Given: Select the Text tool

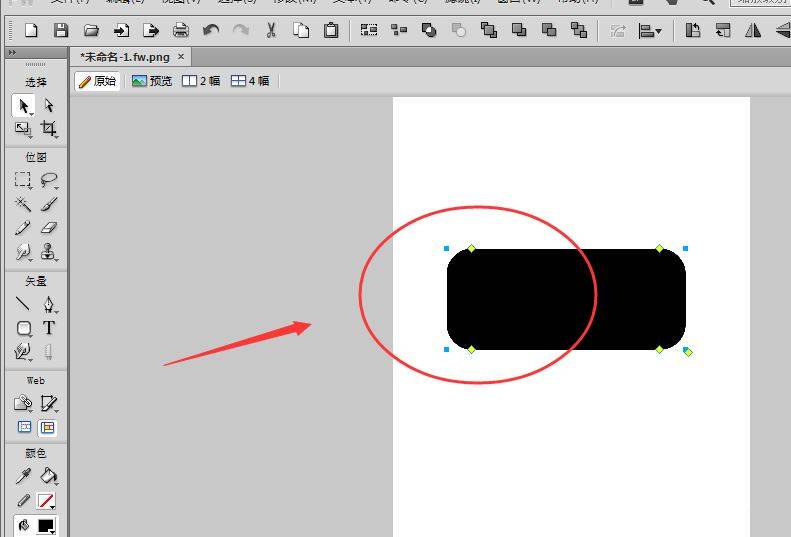Looking at the screenshot, I should click(x=48, y=328).
